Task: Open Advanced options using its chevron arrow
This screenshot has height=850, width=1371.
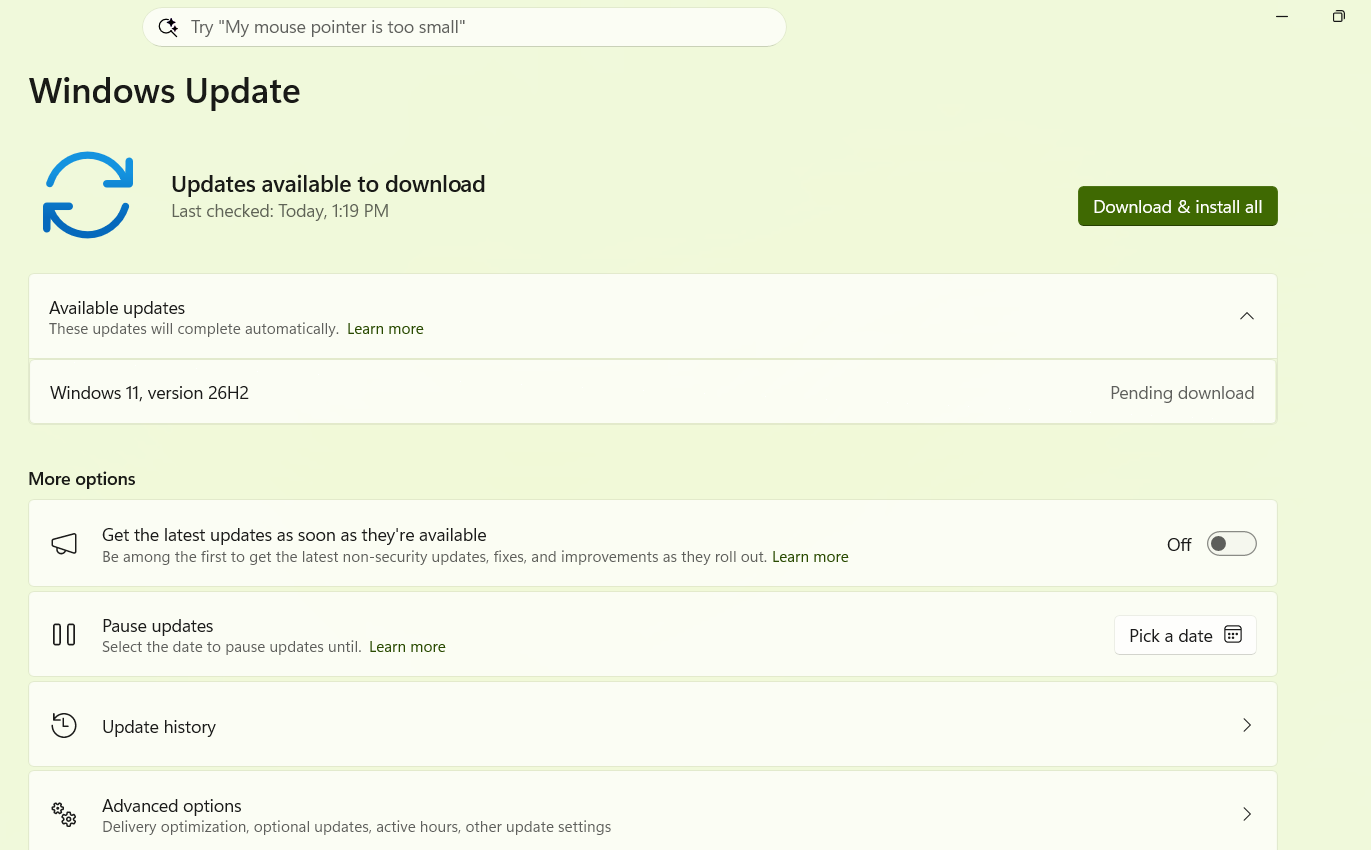Action: [x=1247, y=814]
